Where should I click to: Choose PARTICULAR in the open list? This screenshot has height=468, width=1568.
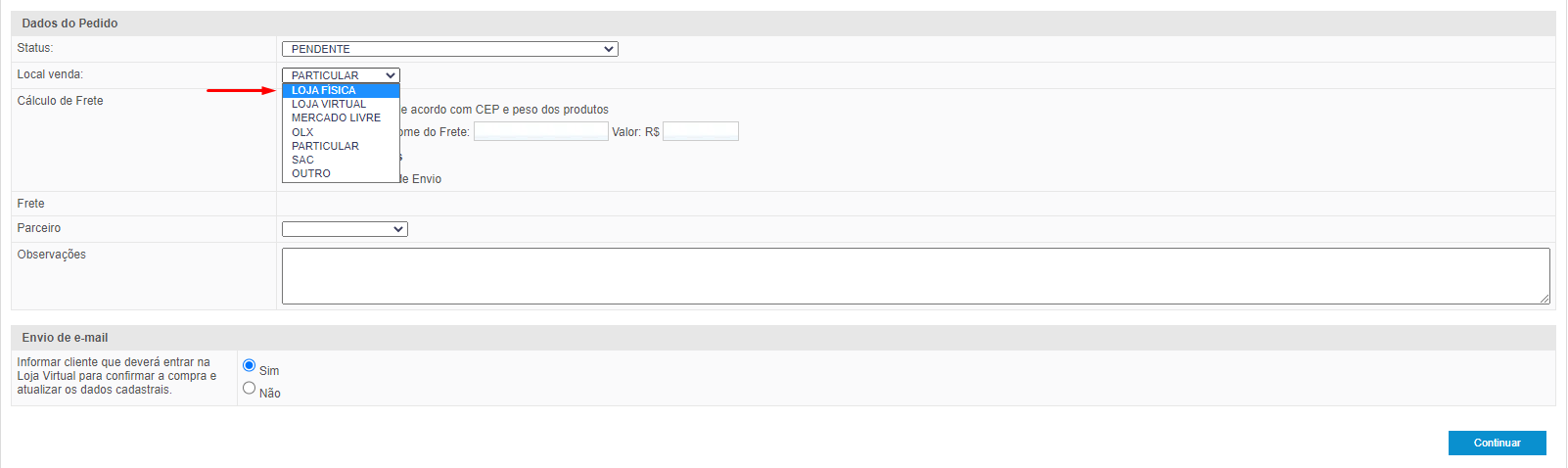coord(325,146)
